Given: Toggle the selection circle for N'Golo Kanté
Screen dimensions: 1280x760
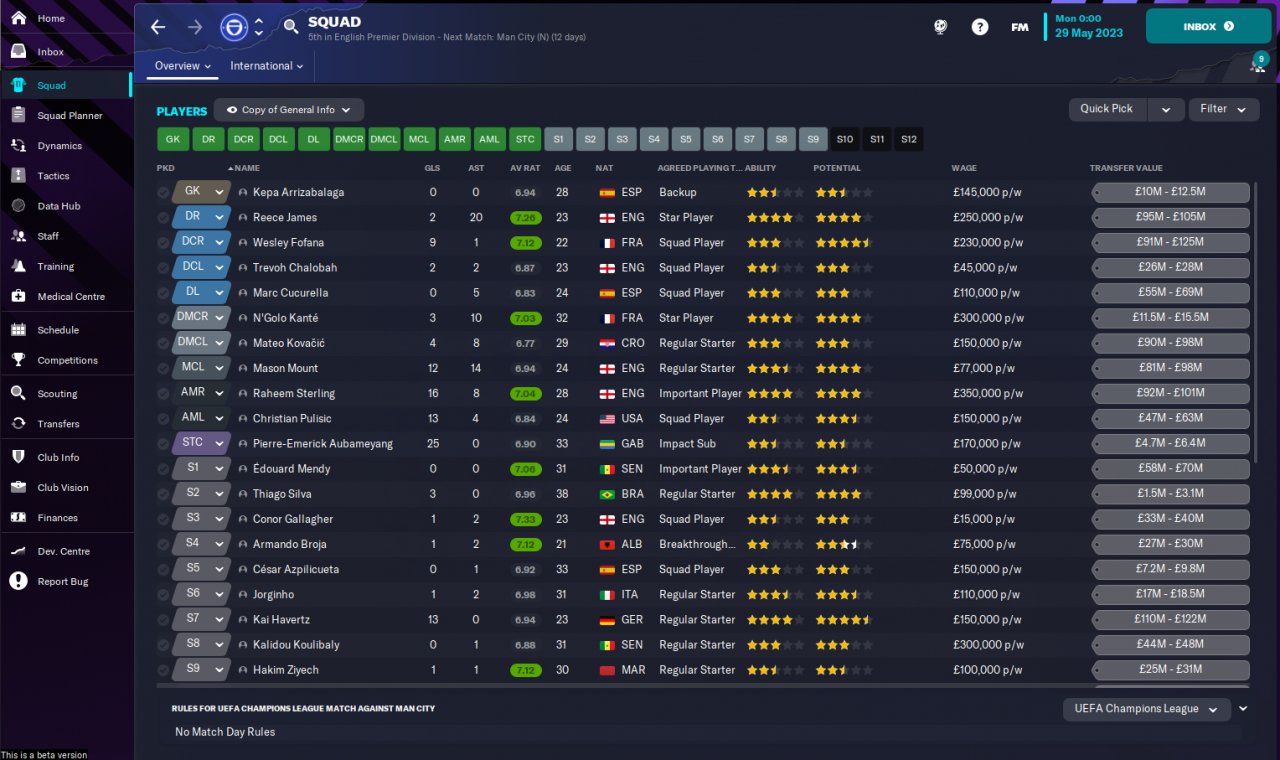Looking at the screenshot, I should coord(163,318).
